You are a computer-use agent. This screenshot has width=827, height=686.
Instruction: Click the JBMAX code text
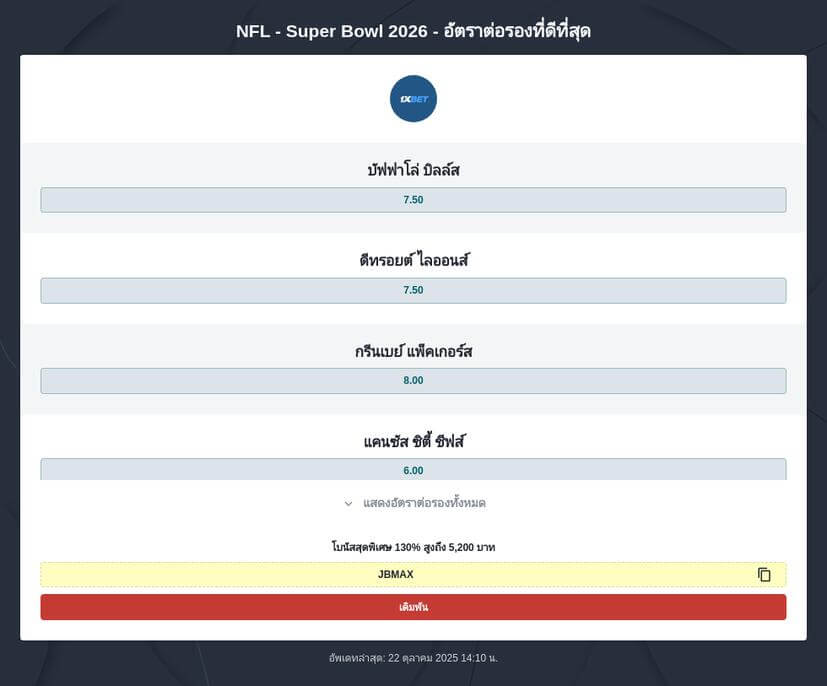click(x=395, y=575)
